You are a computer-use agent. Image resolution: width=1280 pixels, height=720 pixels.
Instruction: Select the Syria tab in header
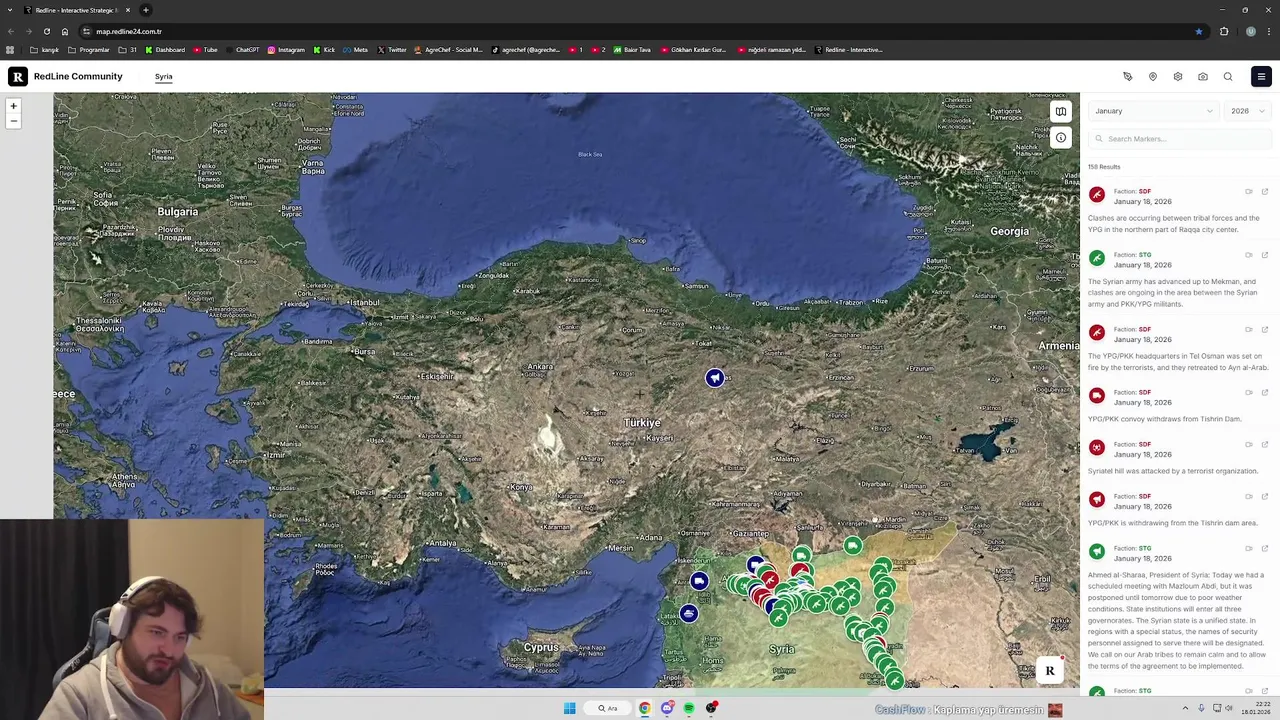pos(163,77)
